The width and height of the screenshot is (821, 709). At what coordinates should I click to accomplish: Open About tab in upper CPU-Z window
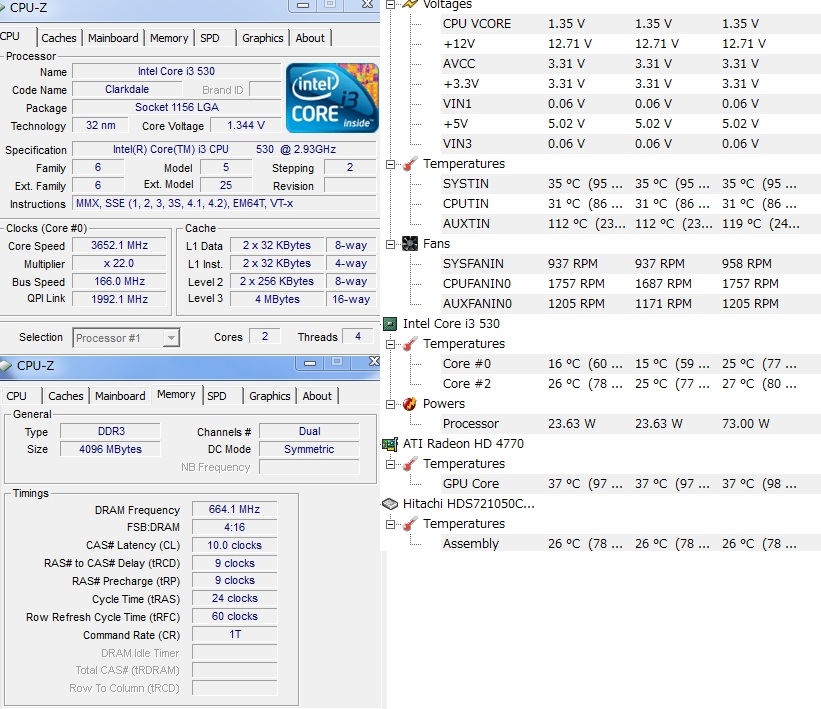[x=310, y=38]
